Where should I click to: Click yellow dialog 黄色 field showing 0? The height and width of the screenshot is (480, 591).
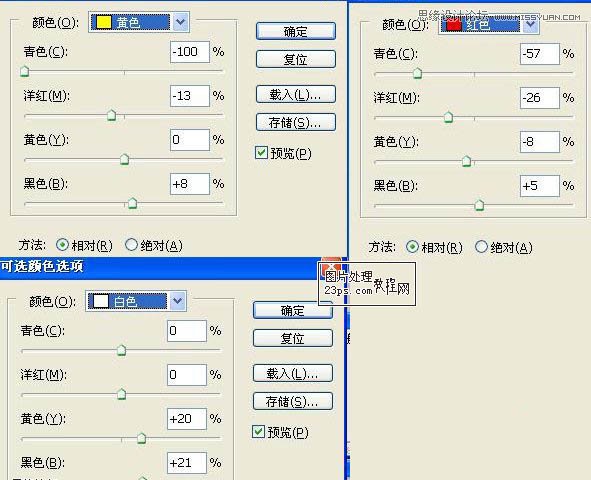190,140
